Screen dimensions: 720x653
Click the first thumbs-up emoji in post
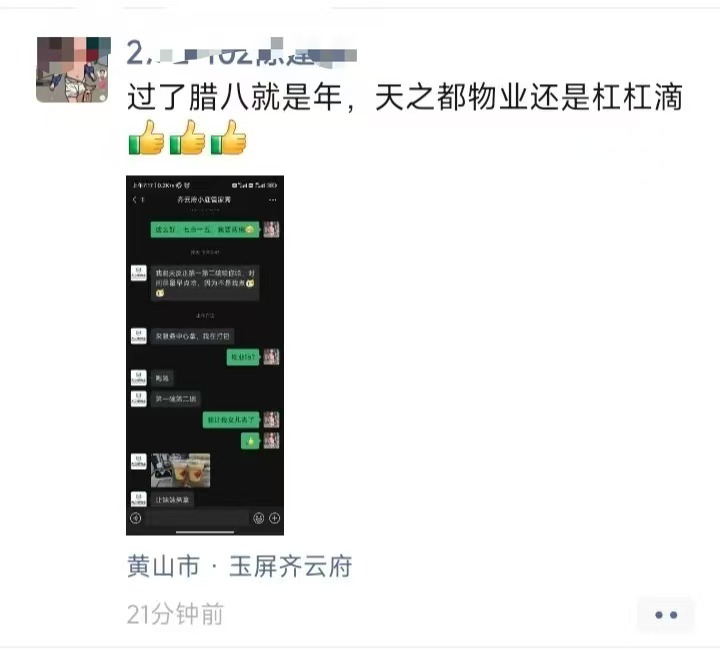(146, 137)
